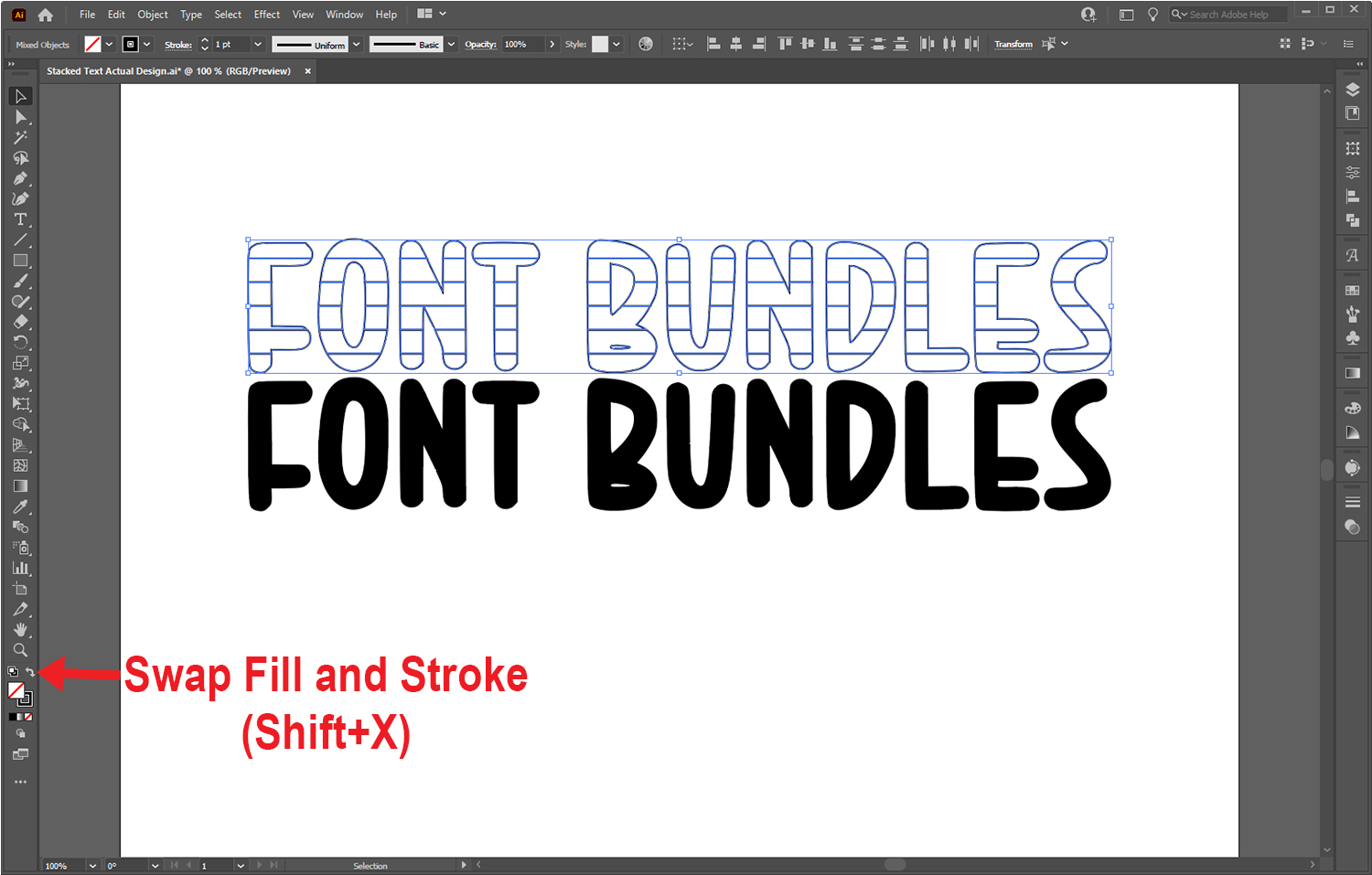The width and height of the screenshot is (1372, 875).
Task: Select the Gradient tool
Action: (x=20, y=486)
